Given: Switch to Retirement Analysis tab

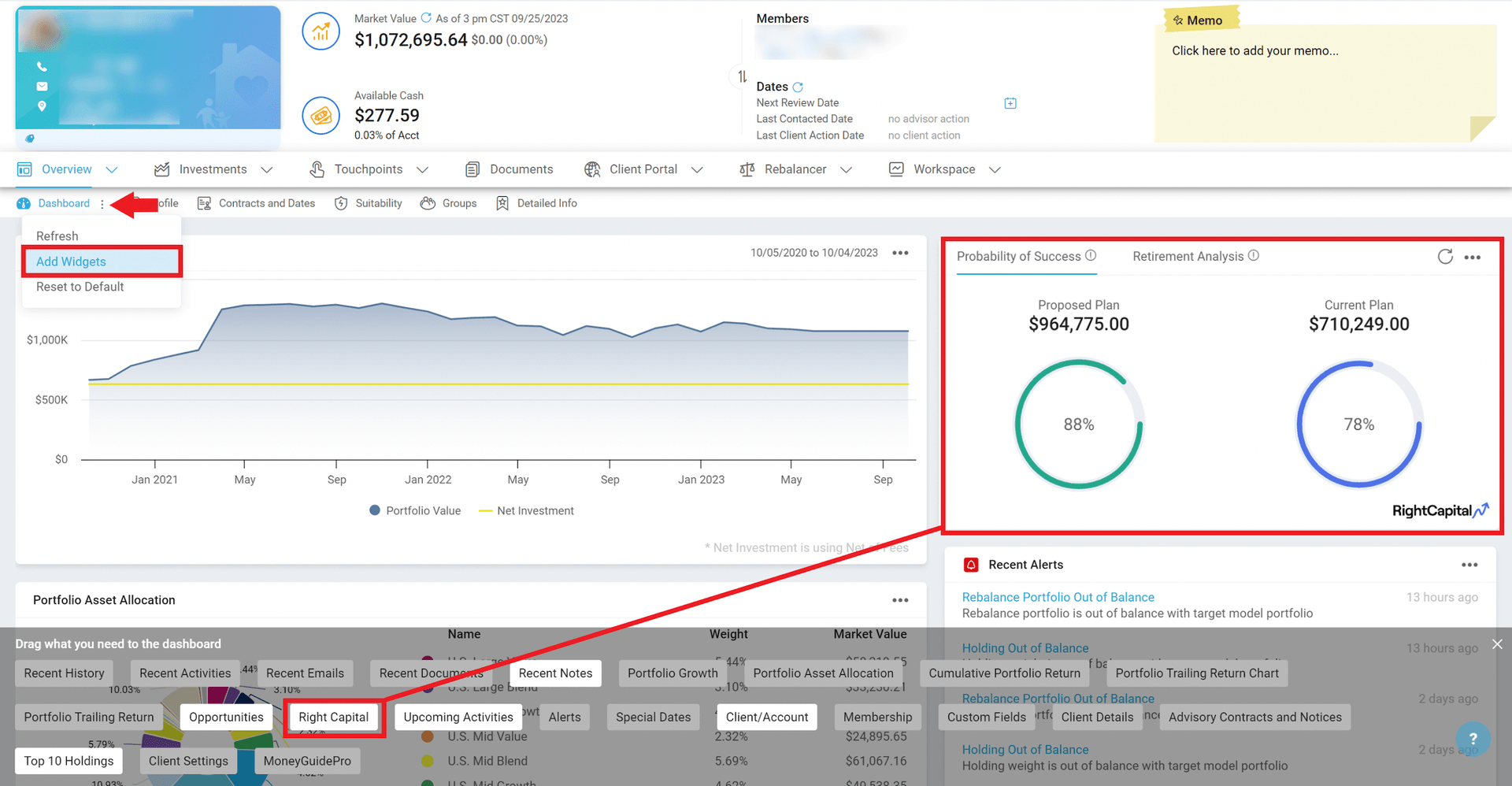Looking at the screenshot, I should click(1188, 256).
